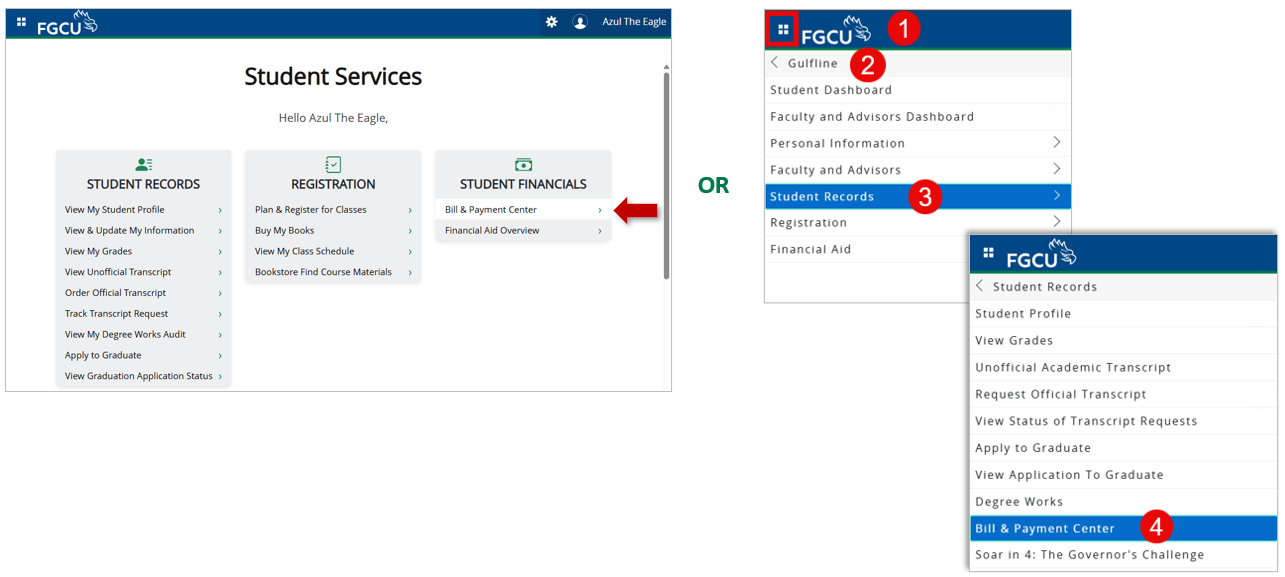Screen dimensions: 1285x577
Task: Choose Bill & Payment Center in the Student Records submenu
Action: click(1124, 528)
